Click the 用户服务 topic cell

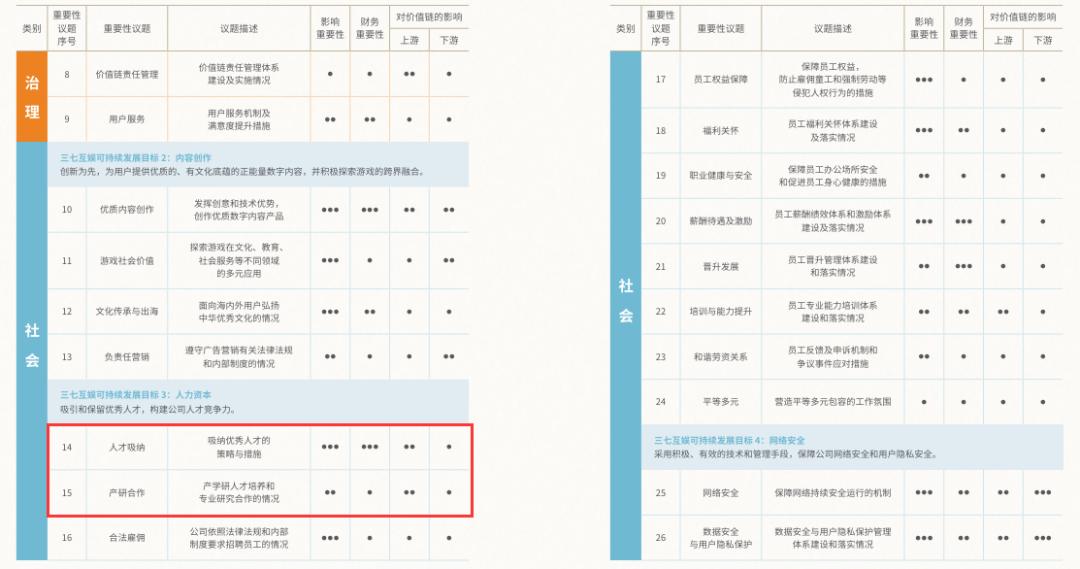pos(127,119)
